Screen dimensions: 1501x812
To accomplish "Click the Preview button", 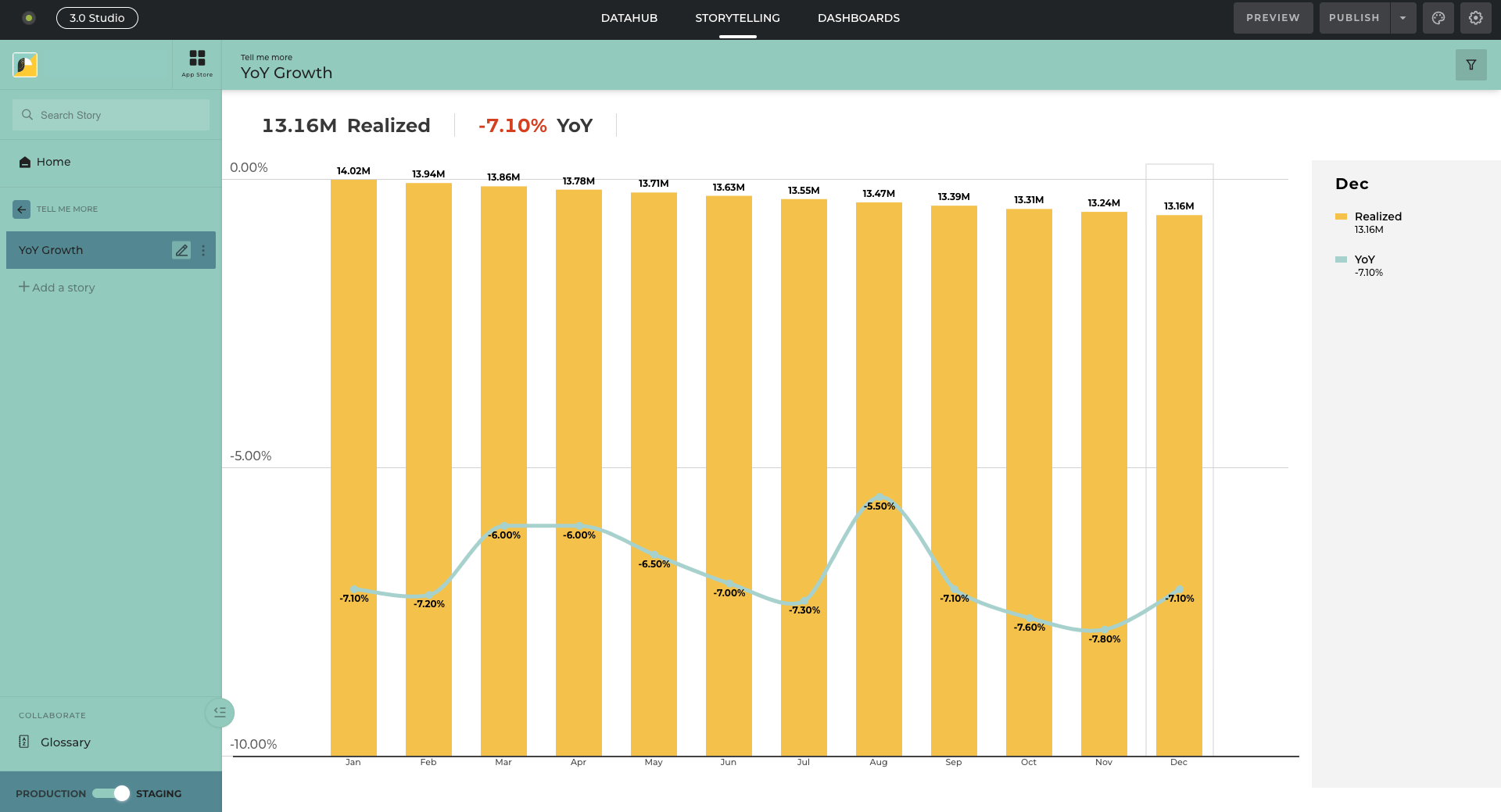I will coord(1272,18).
